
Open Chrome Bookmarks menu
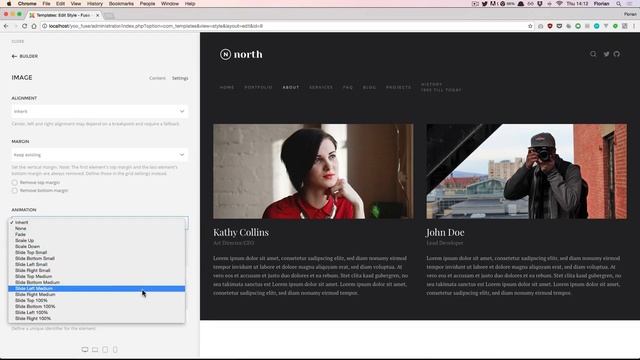(121, 4)
